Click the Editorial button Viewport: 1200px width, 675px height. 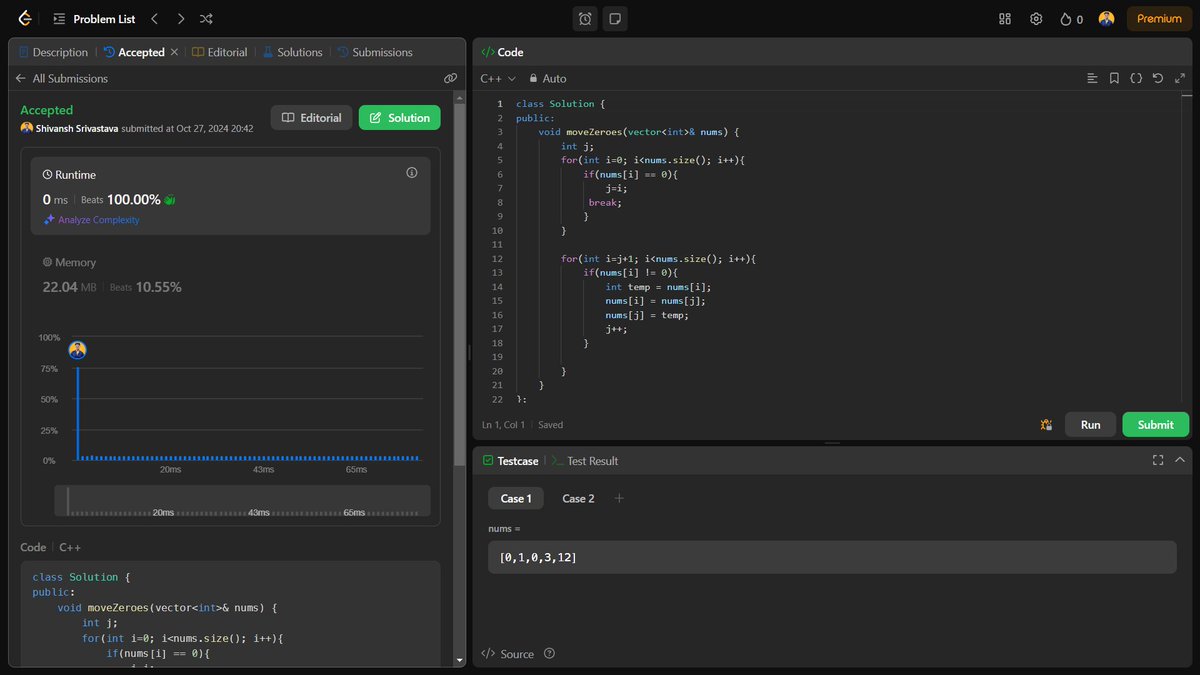[x=312, y=118]
